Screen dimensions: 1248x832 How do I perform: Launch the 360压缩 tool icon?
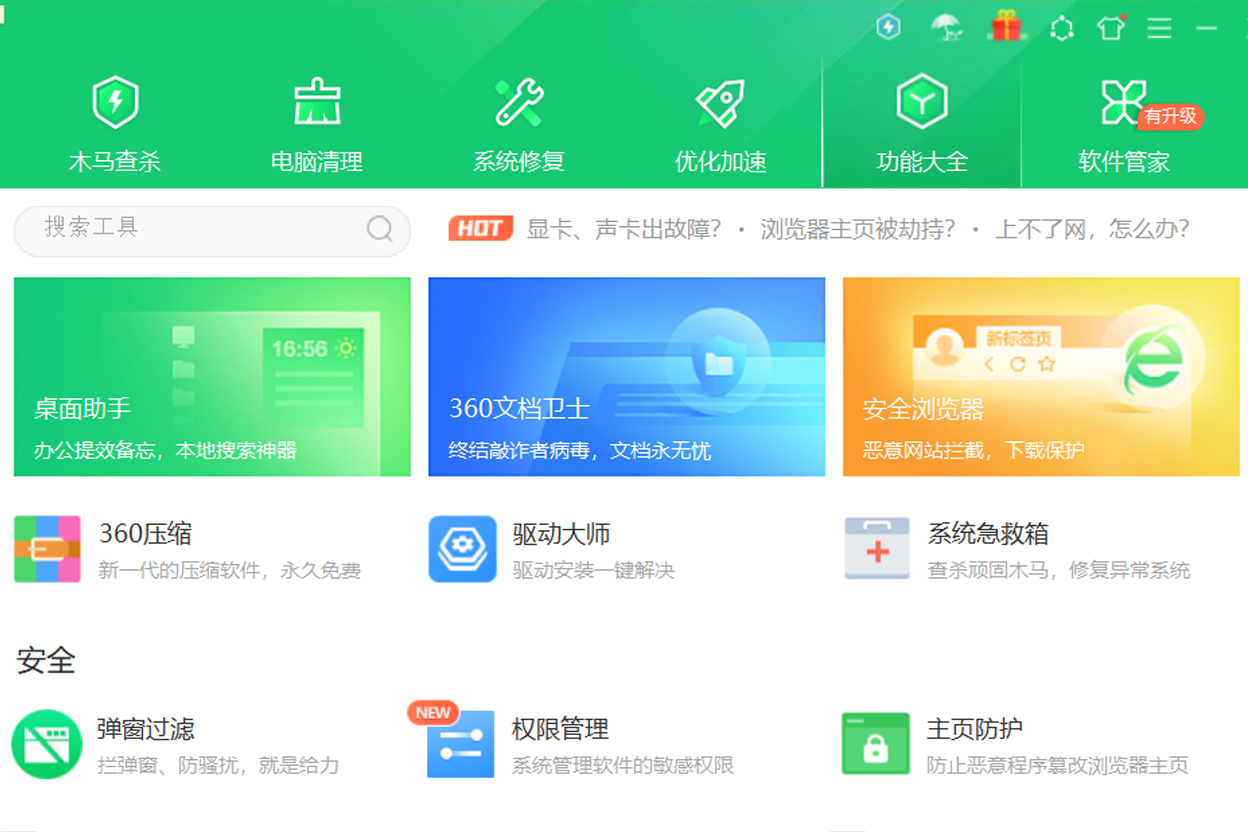click(47, 549)
